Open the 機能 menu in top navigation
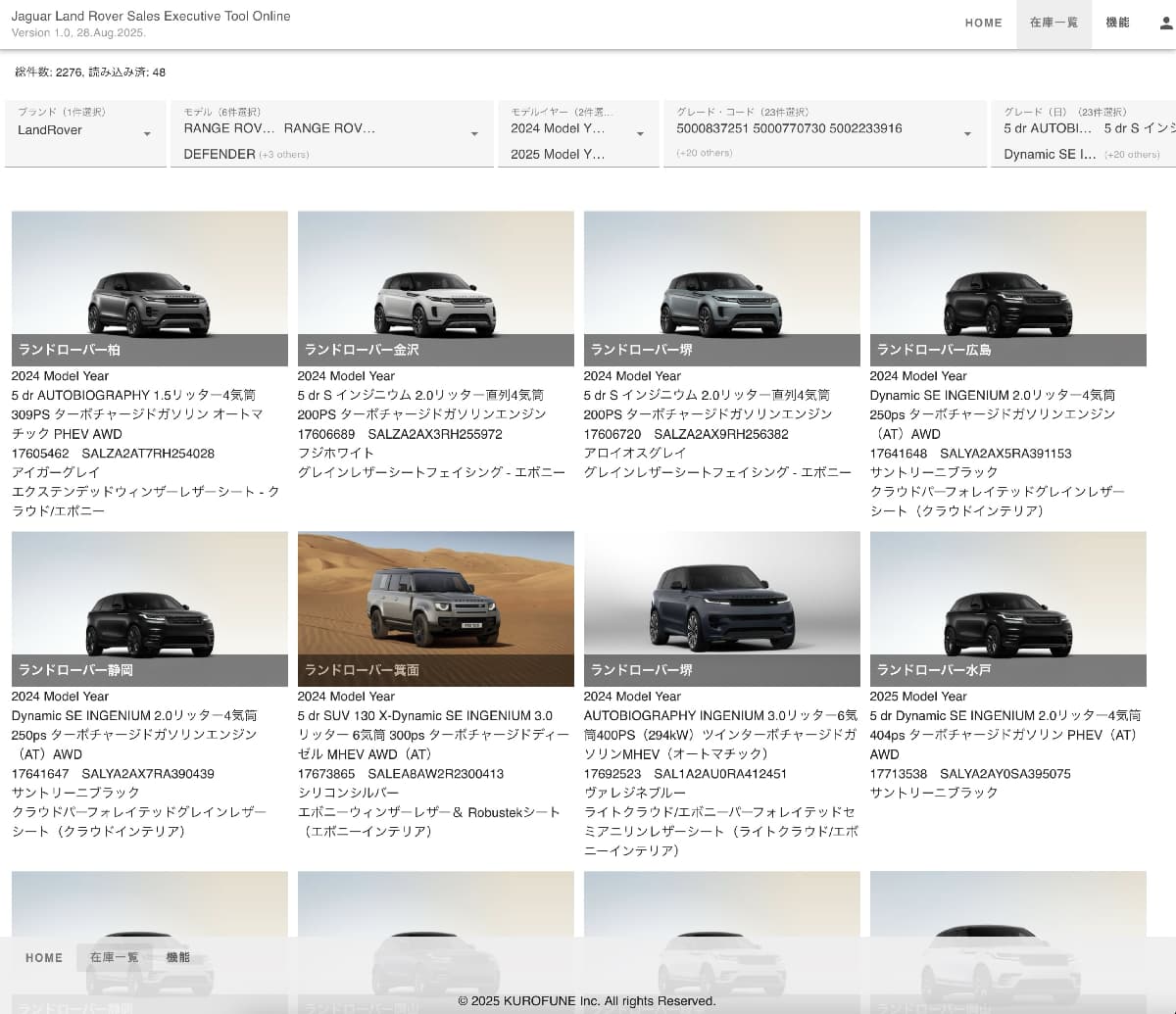This screenshot has width=1176, height=1014. tap(1117, 24)
